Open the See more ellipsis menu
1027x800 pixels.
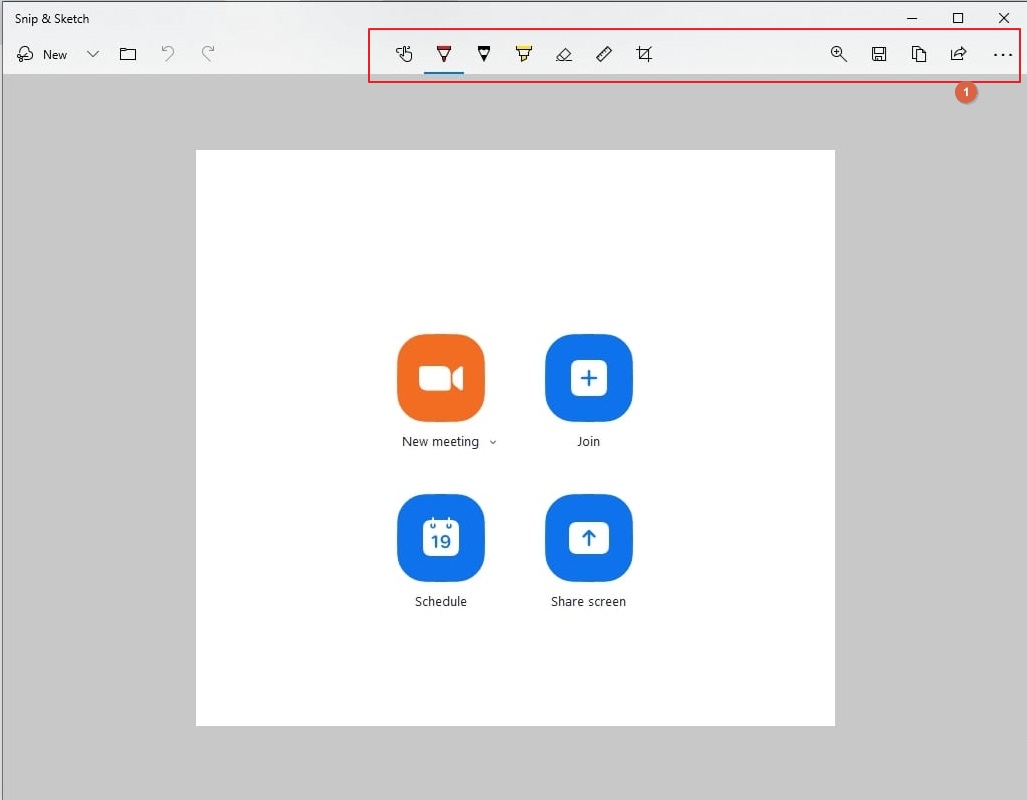(1002, 55)
